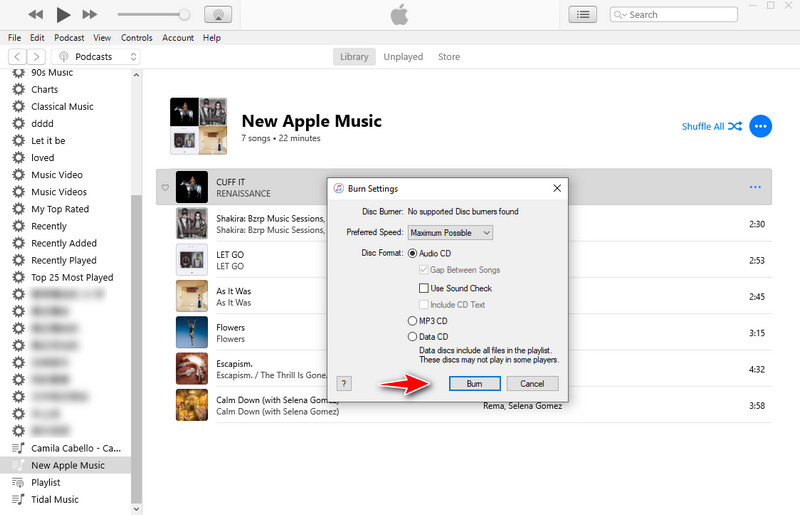Image resolution: width=800 pixels, height=515 pixels.
Task: Skip forward with the Next track icon
Action: 90,15
